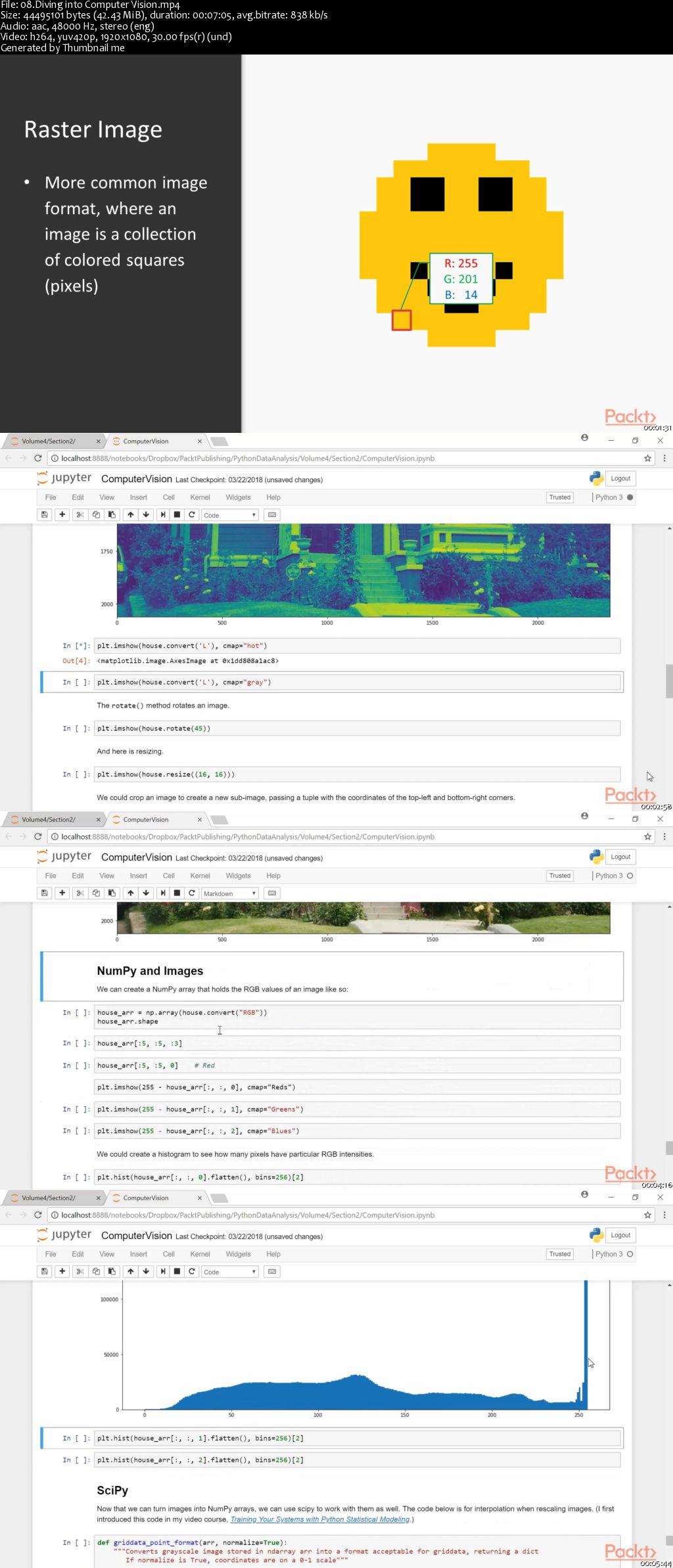This screenshot has height=1568, width=673.
Task: Run cell icon in the 00:02:58 frame
Action: (163, 514)
